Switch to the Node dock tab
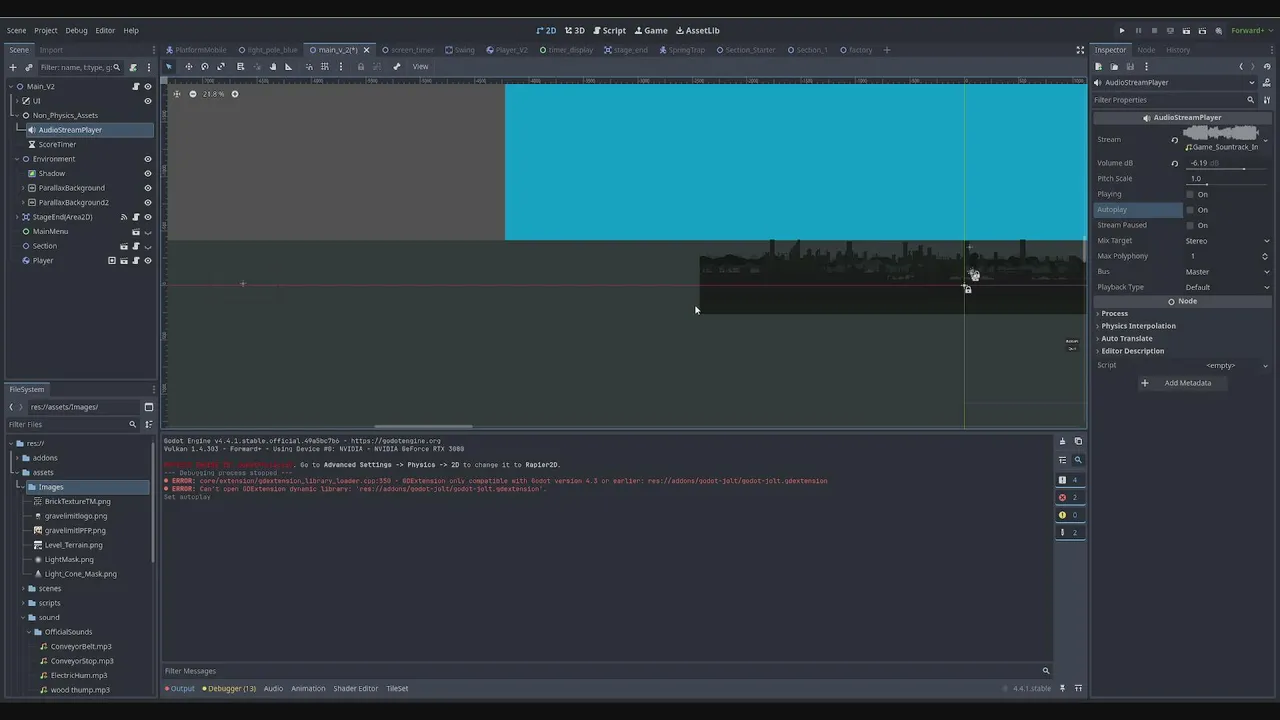Image resolution: width=1280 pixels, height=720 pixels. coord(1146,50)
